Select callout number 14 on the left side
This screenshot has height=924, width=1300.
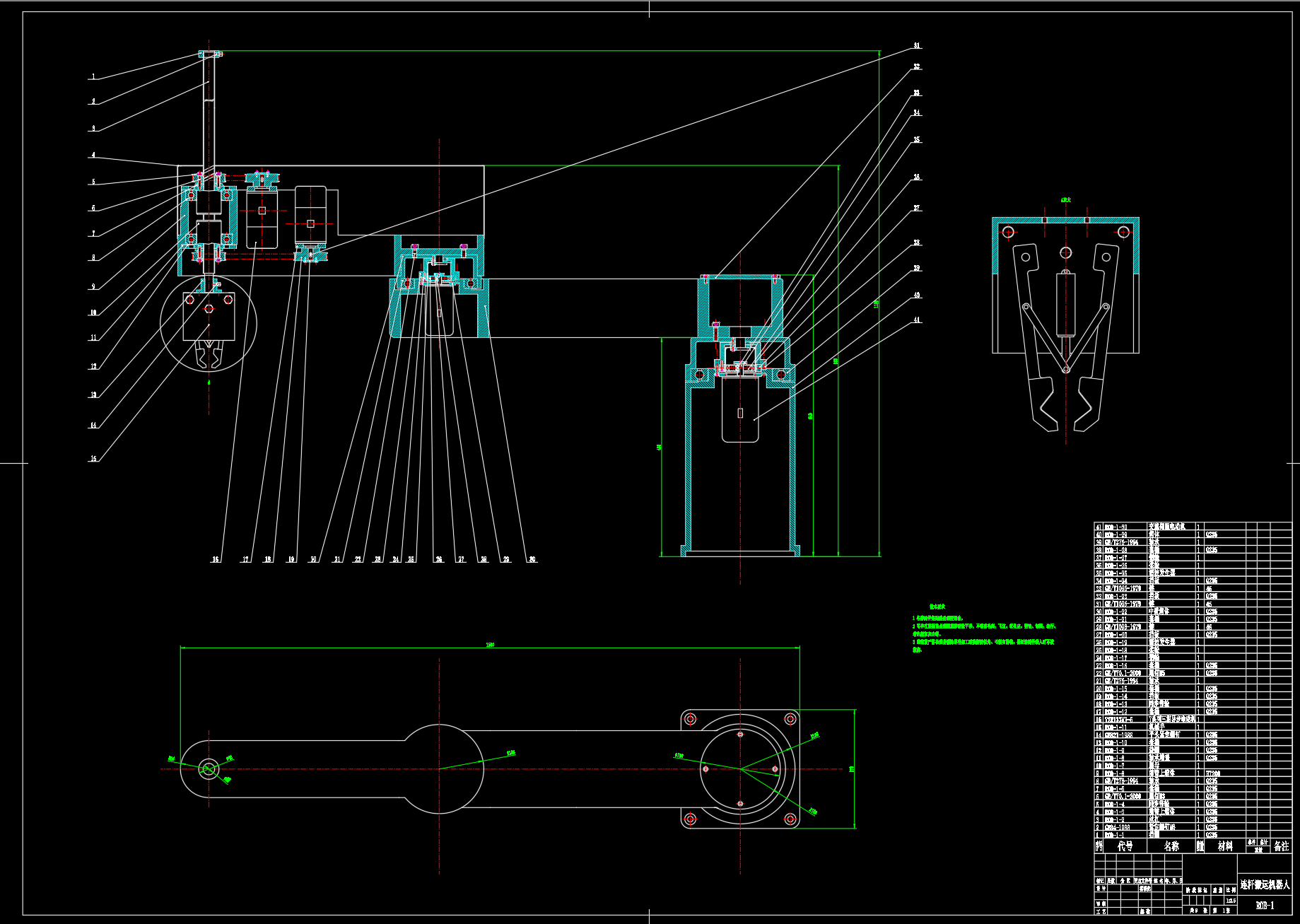point(93,425)
